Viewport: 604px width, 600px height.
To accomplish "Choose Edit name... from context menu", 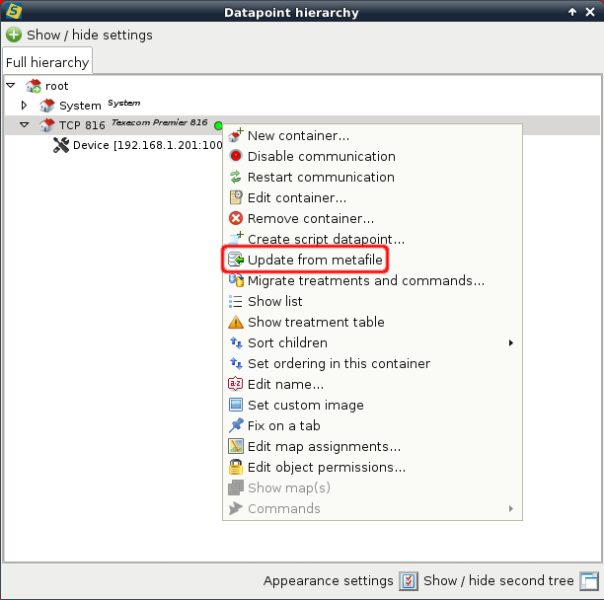I will 285,384.
